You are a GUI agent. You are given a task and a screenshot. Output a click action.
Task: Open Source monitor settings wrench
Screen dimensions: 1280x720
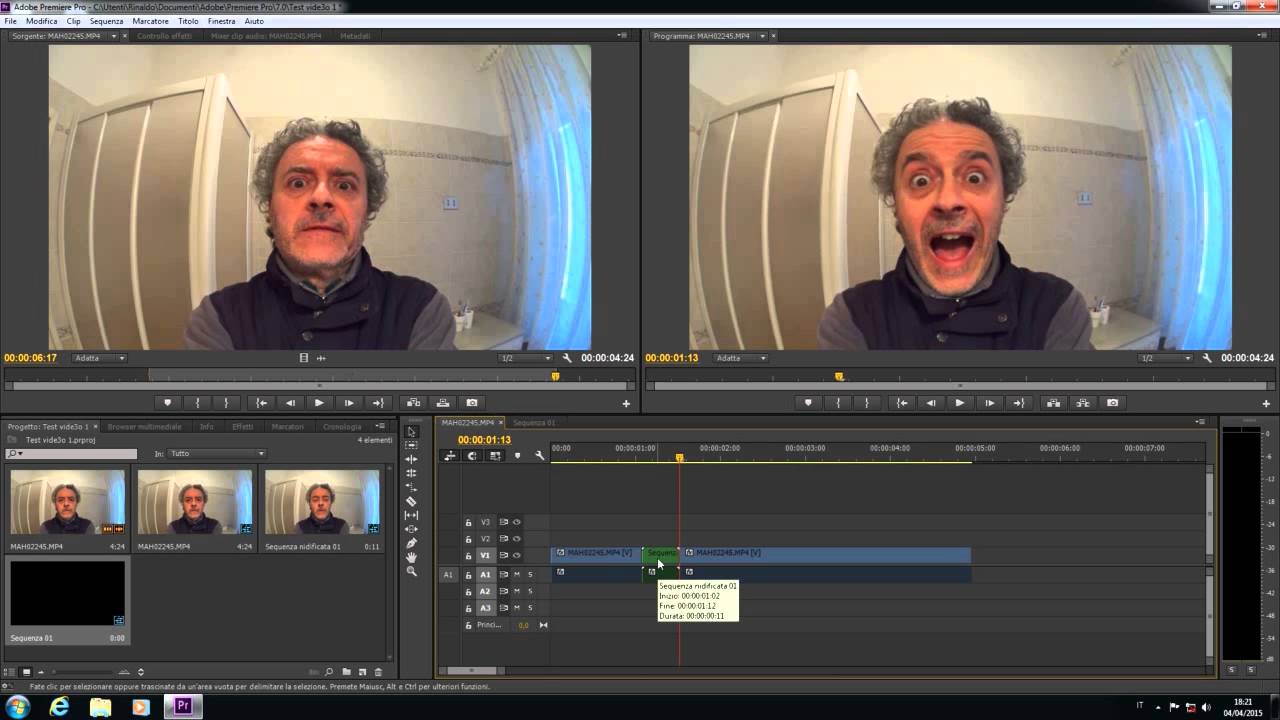pyautogui.click(x=567, y=358)
